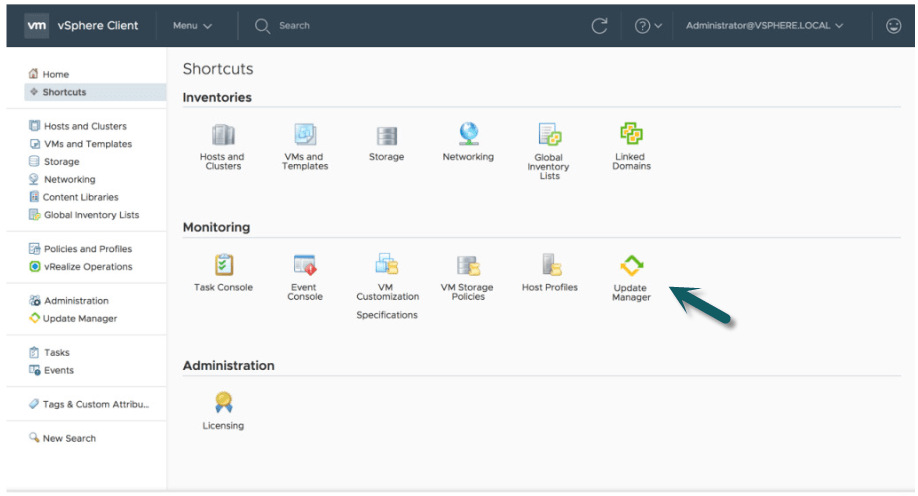Click the vRealize Operations sidebar link
This screenshot has width=918, height=496.
click(x=88, y=267)
